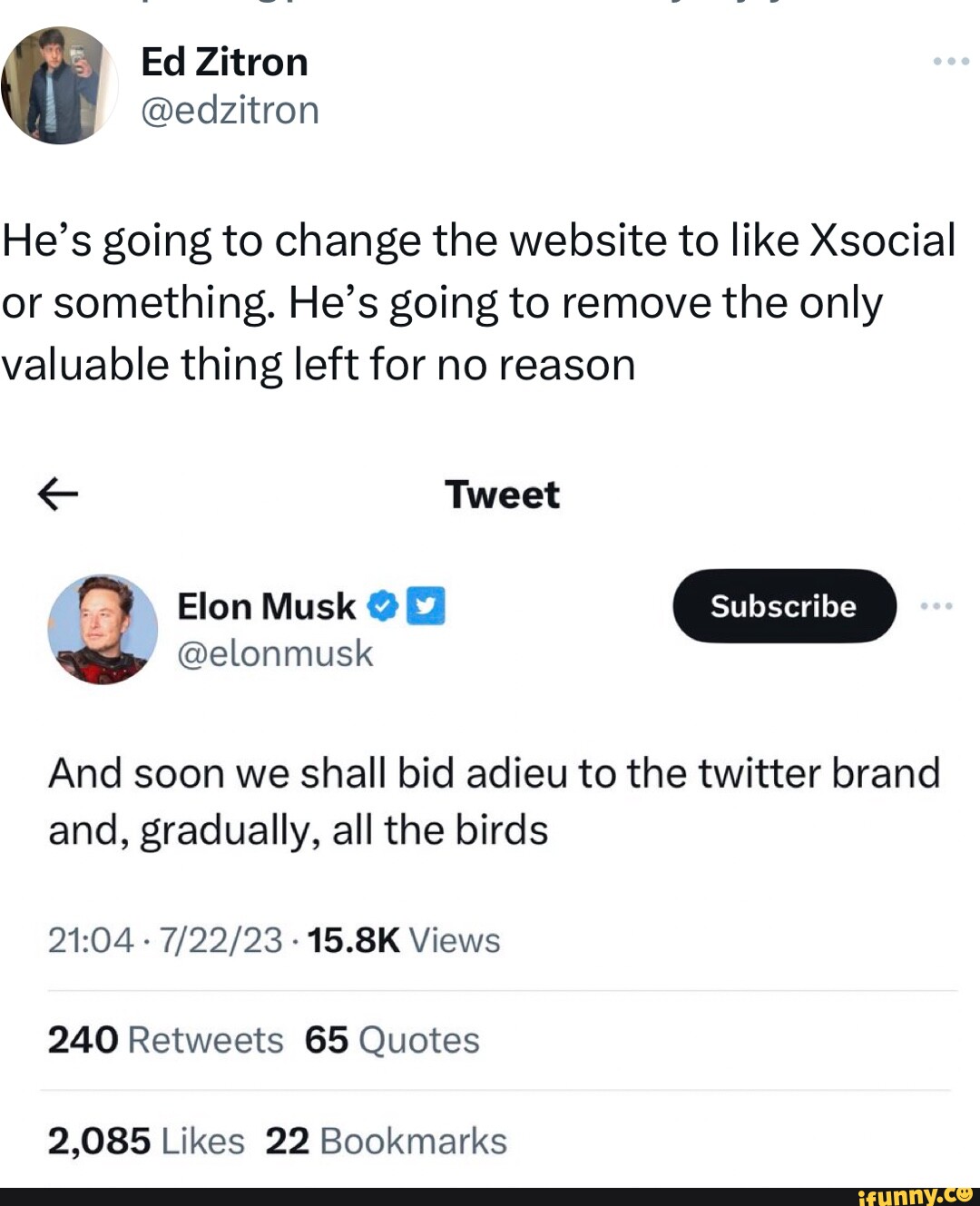Click the back arrow above the tweet

pos(56,495)
